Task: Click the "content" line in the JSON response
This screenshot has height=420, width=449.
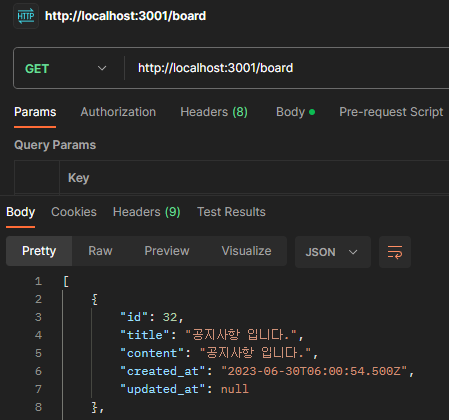Action: (219, 353)
